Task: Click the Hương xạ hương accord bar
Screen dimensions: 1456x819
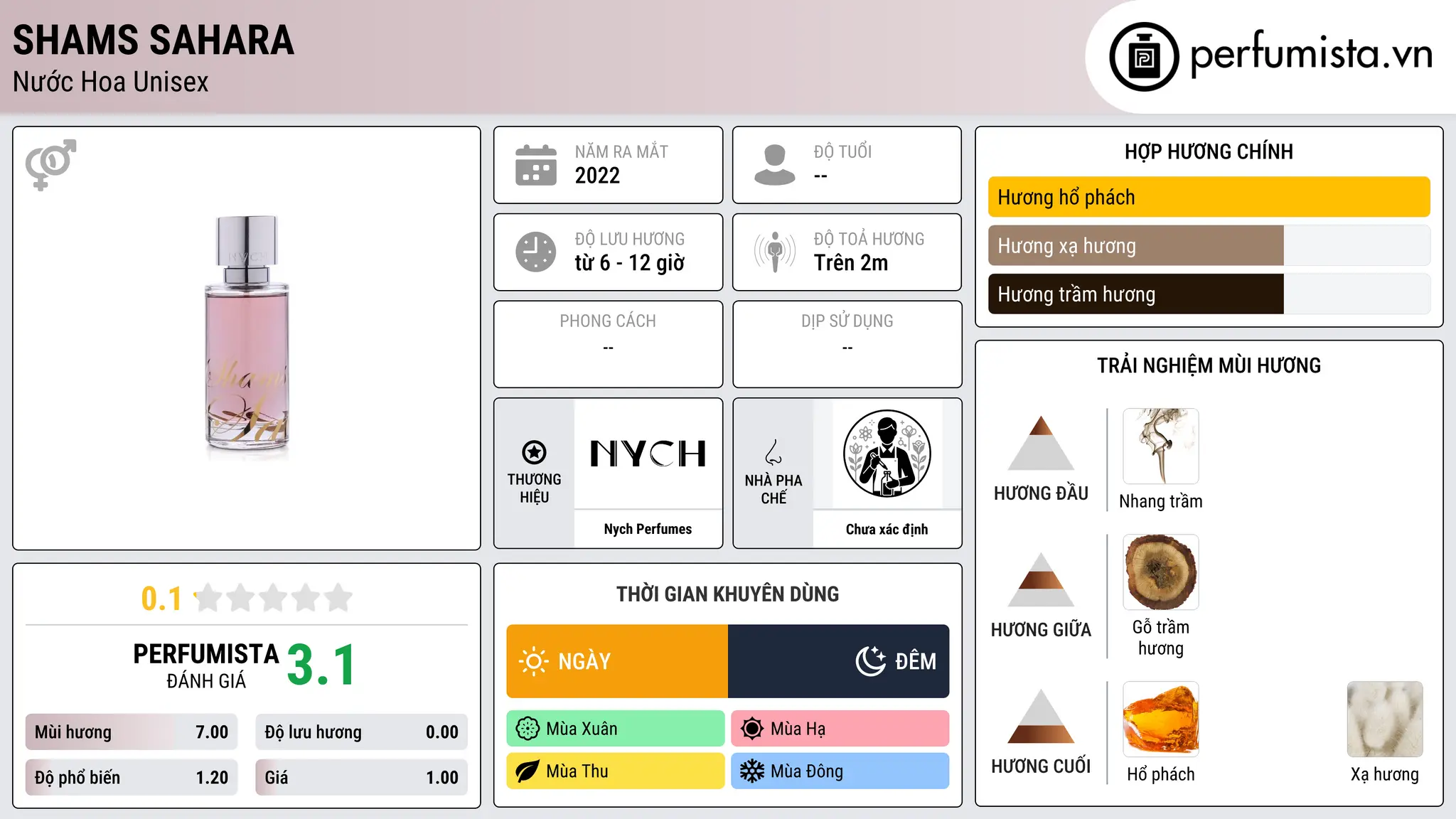Action: click(1209, 245)
